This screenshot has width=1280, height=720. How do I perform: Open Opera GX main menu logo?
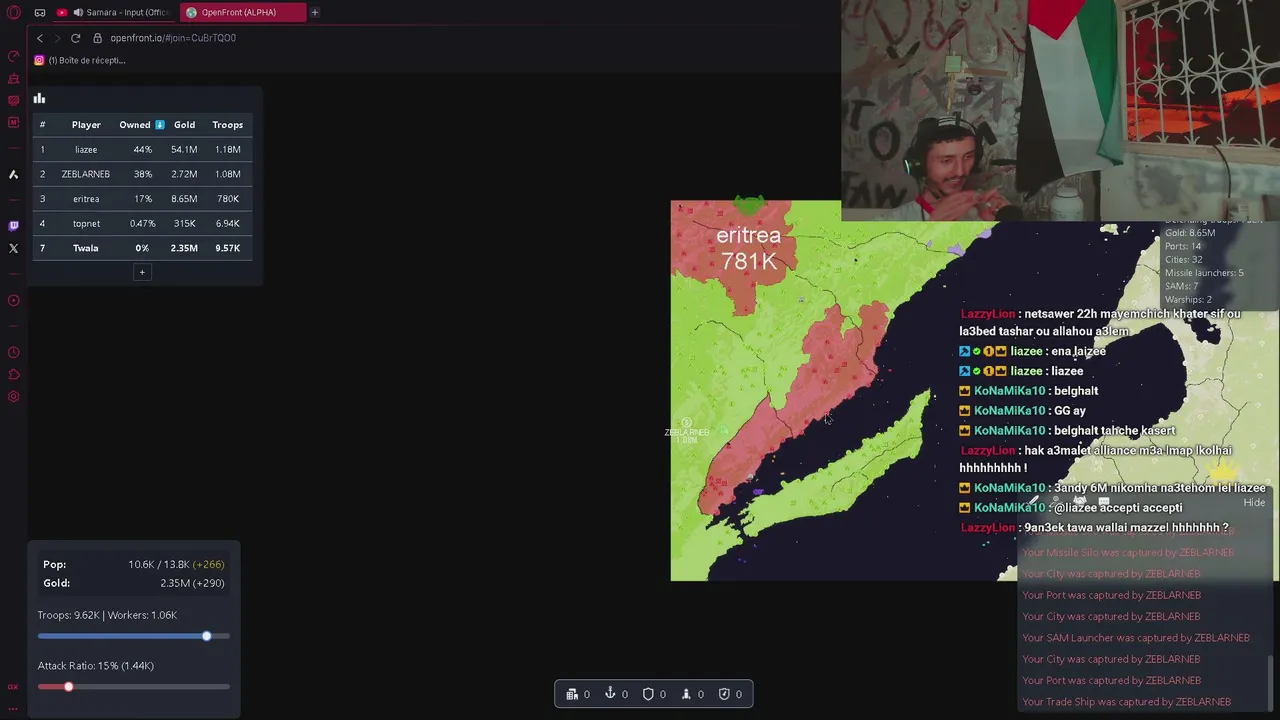pyautogui.click(x=14, y=12)
